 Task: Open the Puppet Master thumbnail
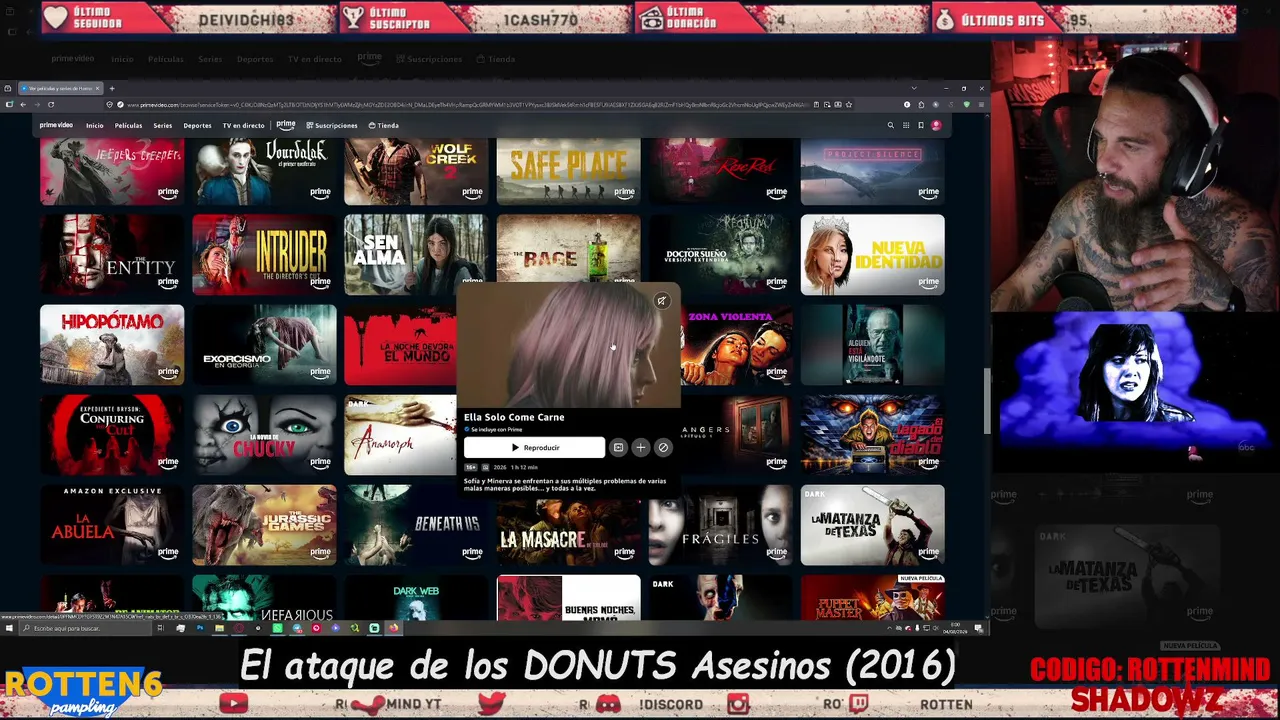point(872,597)
